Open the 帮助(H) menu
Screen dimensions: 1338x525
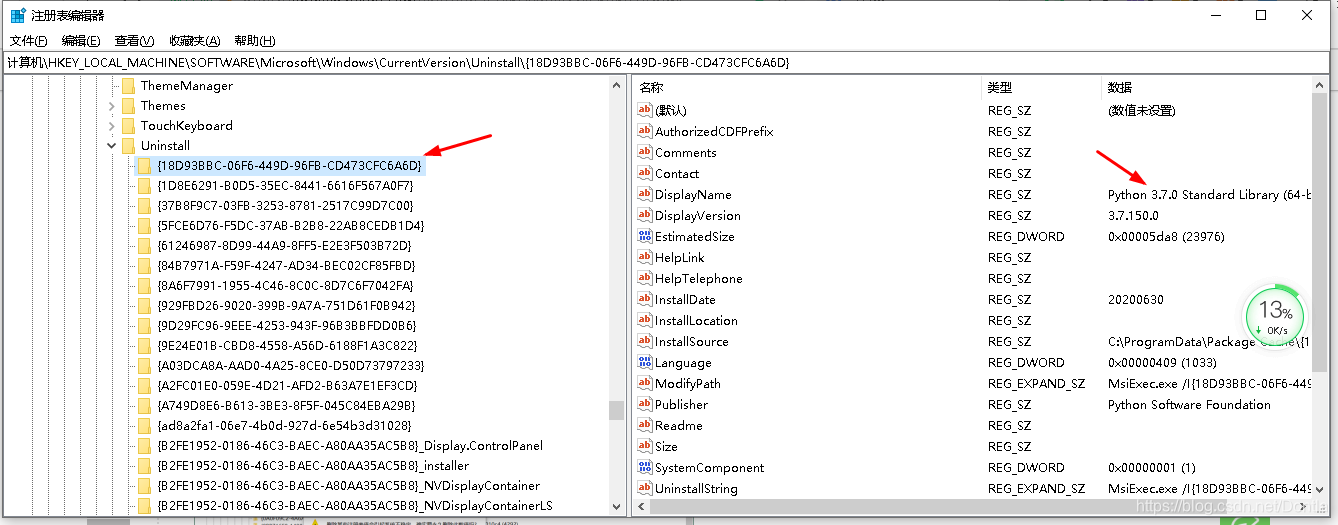click(x=254, y=40)
